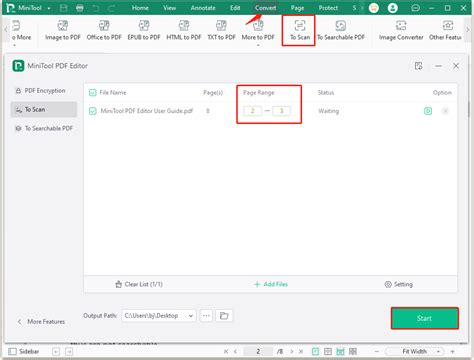Open To Searchable PDF ribbon tool

point(341,30)
